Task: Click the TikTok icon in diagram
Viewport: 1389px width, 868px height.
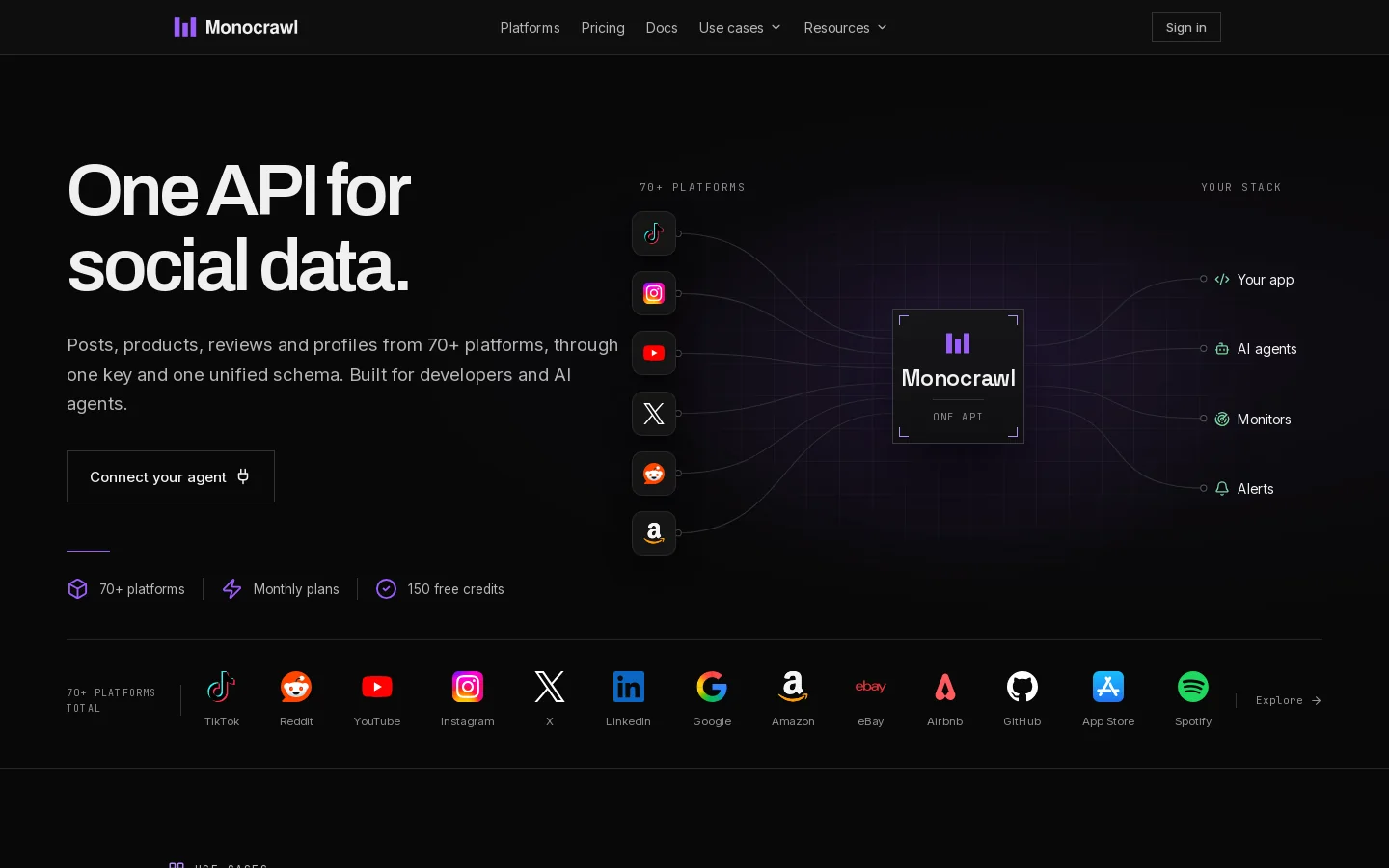Action: pos(654,233)
